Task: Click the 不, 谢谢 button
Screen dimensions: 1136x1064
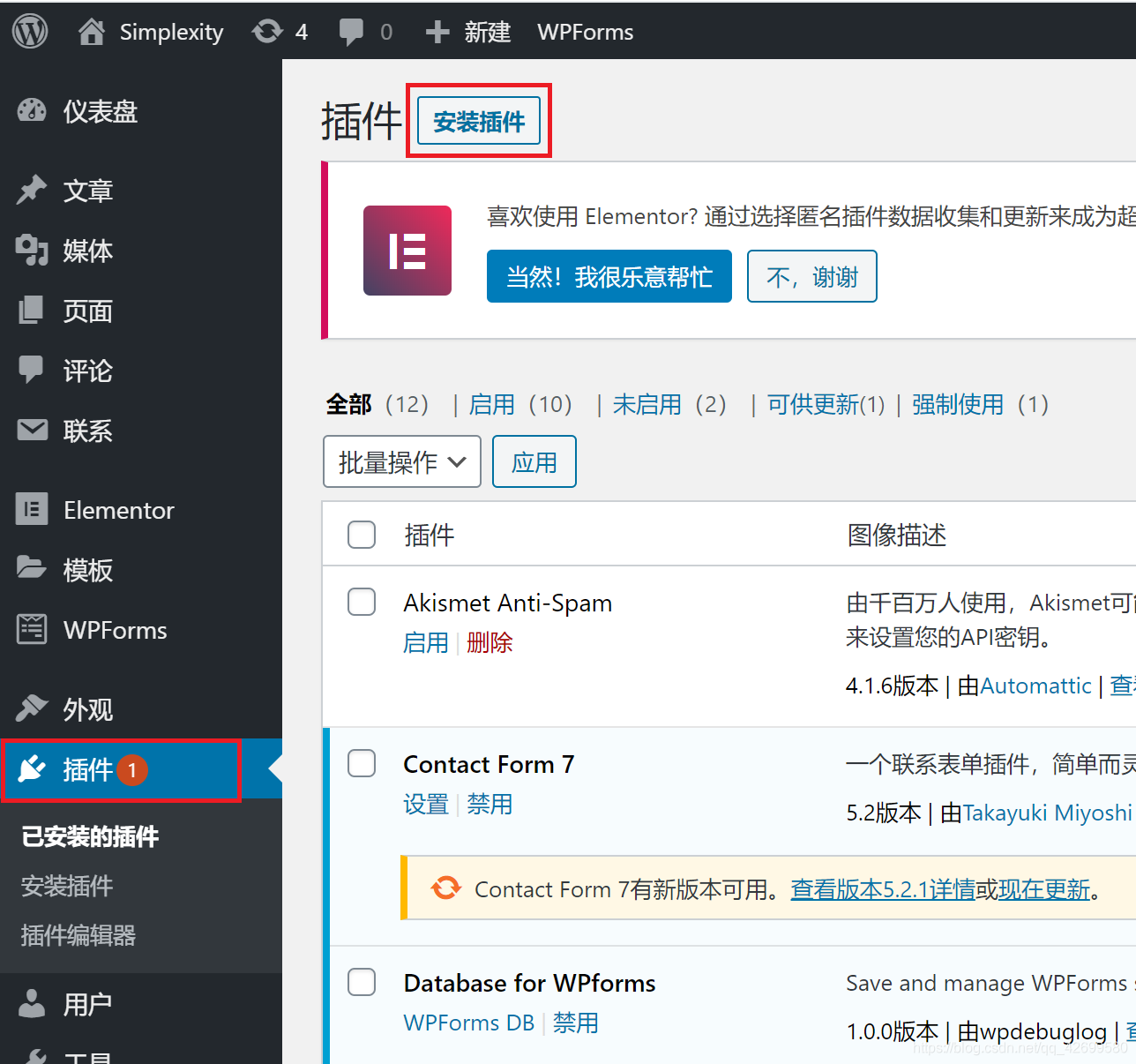Action: coord(812,277)
